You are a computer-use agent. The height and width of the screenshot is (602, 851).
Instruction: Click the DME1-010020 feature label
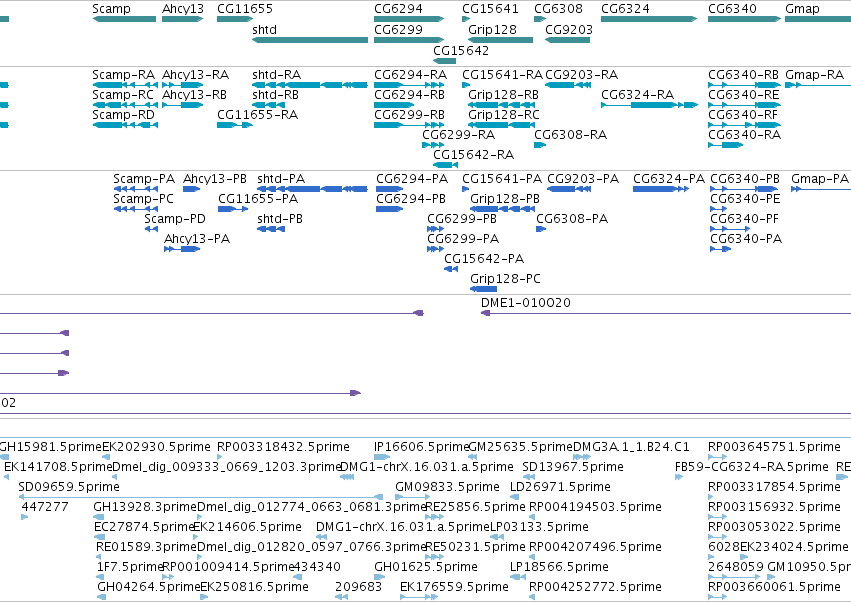[x=526, y=303]
